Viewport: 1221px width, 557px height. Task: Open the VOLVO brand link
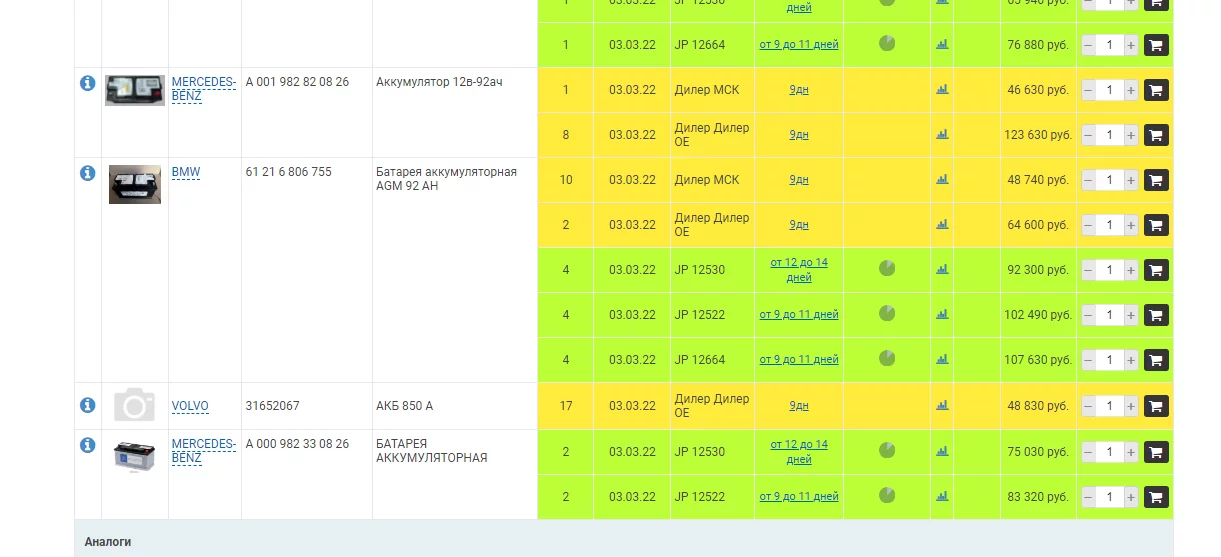pyautogui.click(x=190, y=406)
